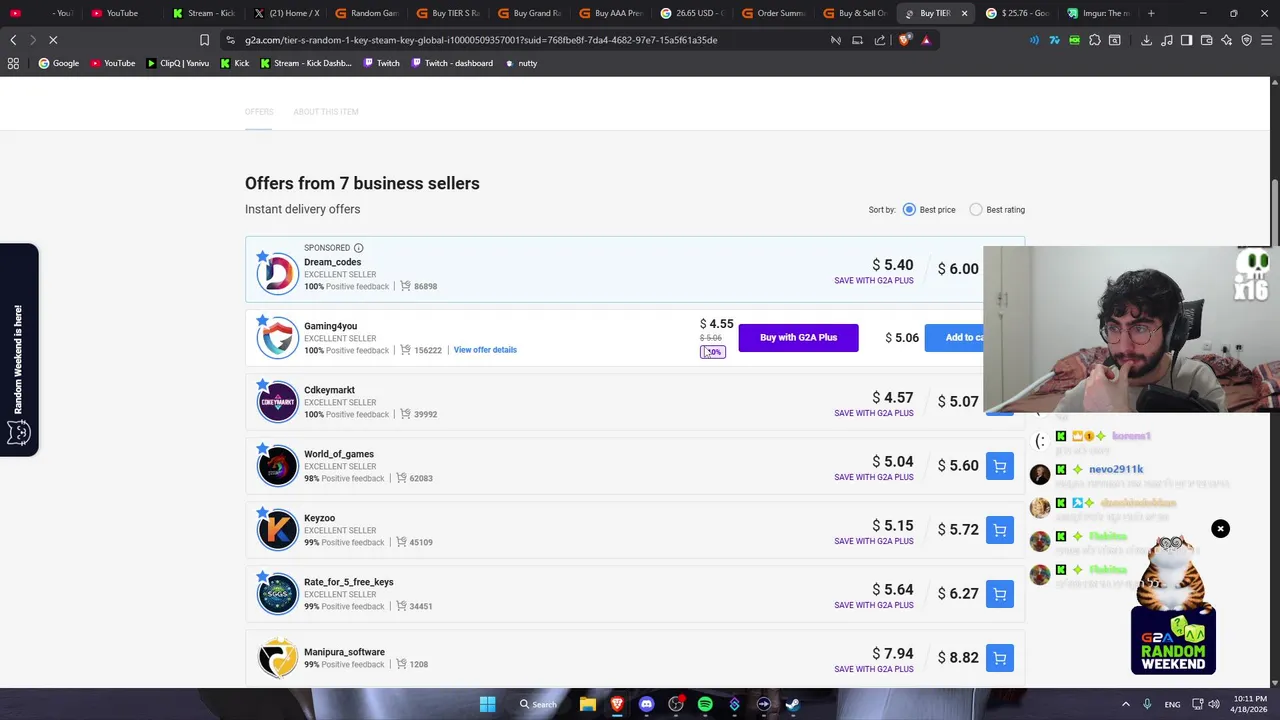Switch to the OFFERS section tab
The width and height of the screenshot is (1280, 720).
[x=259, y=112]
